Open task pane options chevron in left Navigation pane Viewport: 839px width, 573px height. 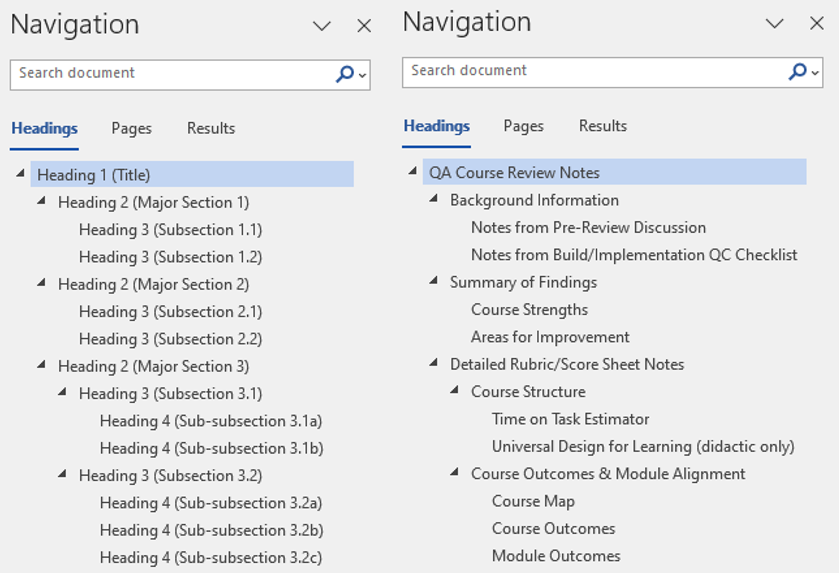click(322, 25)
